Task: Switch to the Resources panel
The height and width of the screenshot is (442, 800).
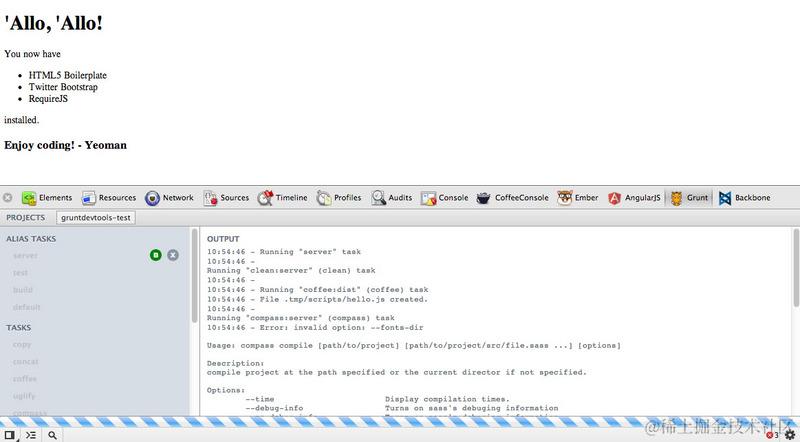Action: (109, 198)
